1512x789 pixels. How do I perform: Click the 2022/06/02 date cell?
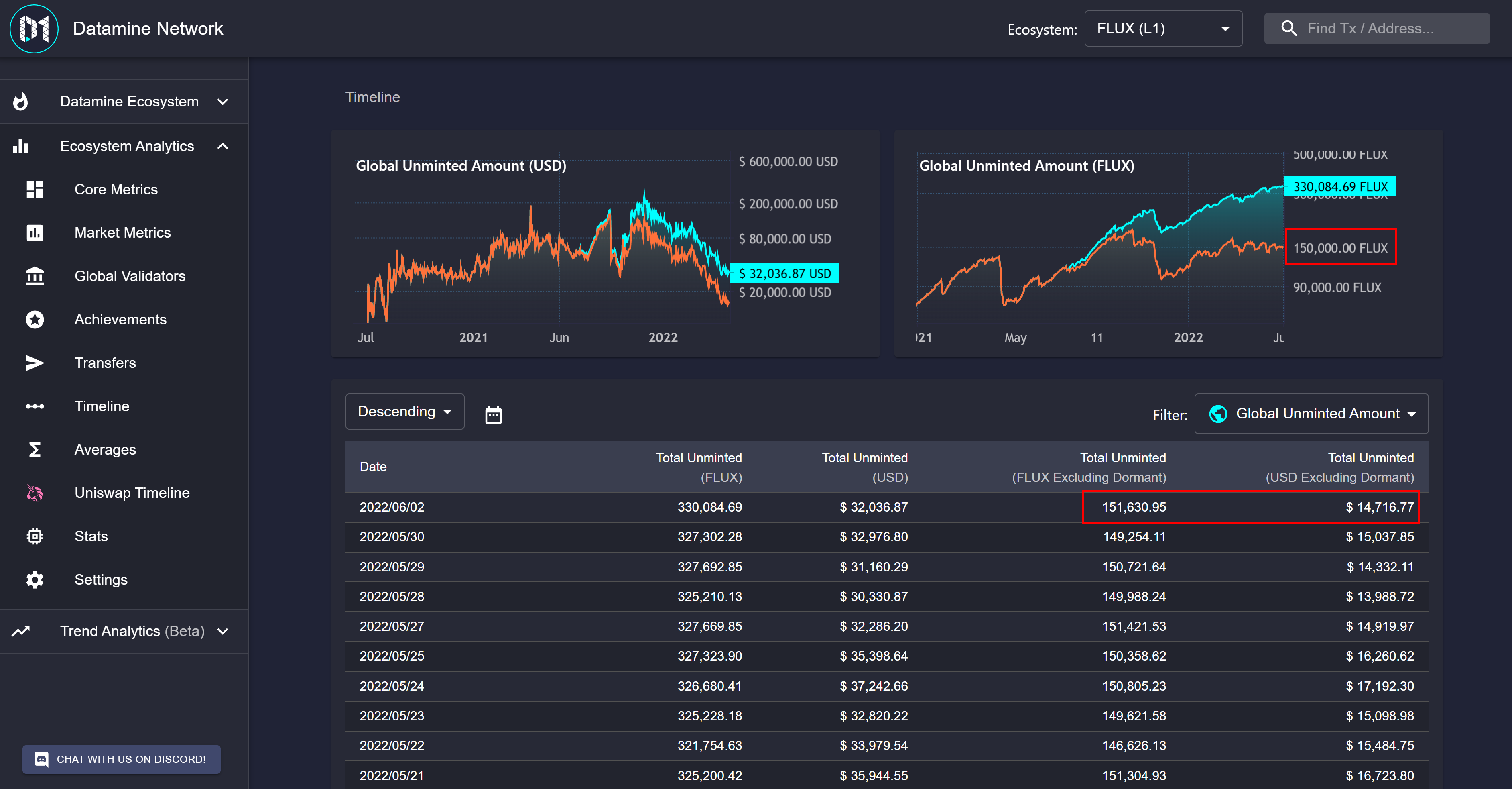pyautogui.click(x=392, y=507)
